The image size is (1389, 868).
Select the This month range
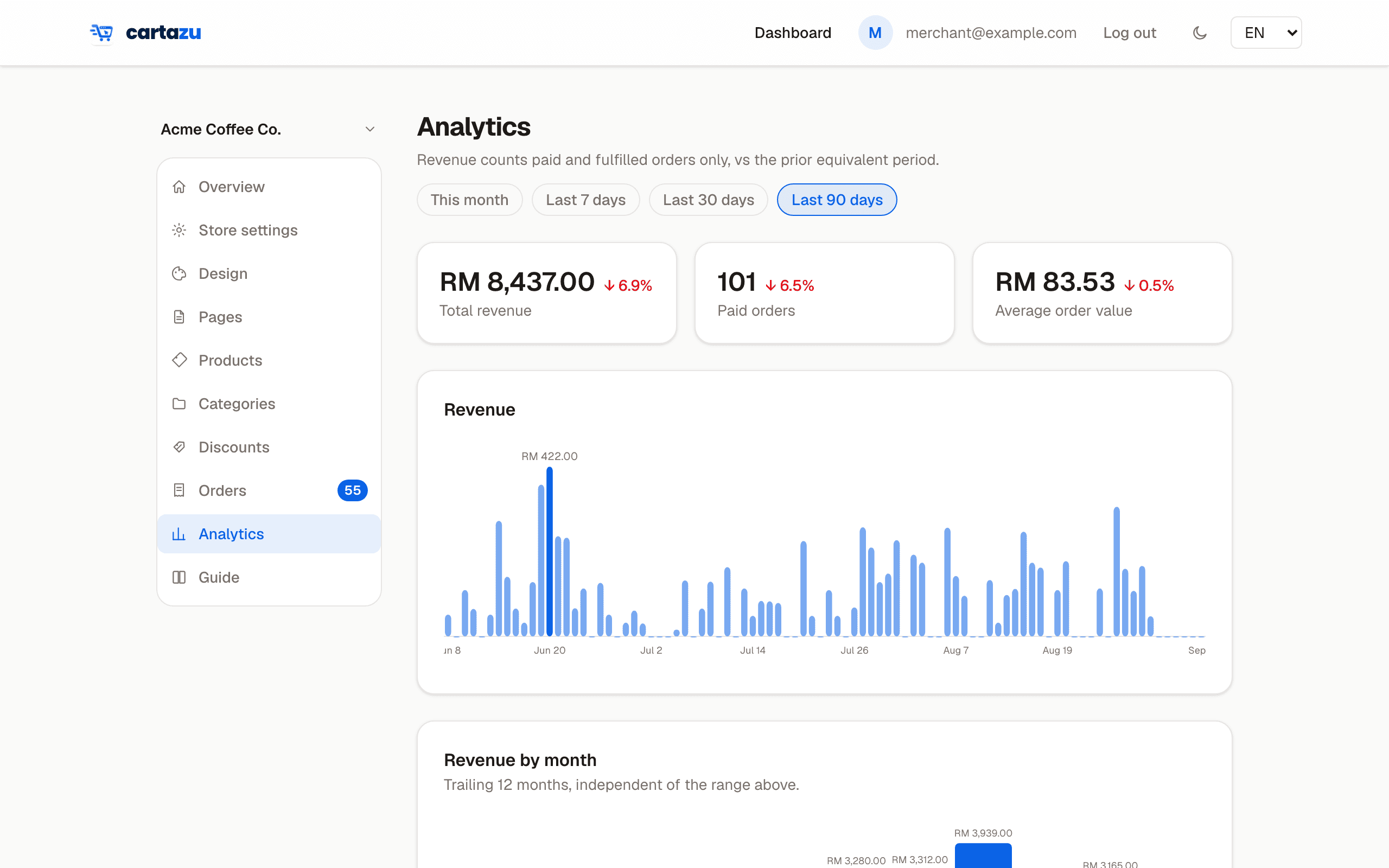[x=469, y=200]
